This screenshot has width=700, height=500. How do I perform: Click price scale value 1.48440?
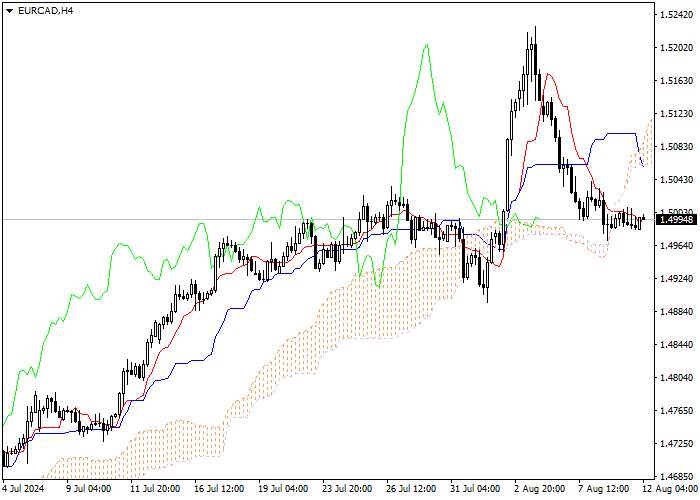point(676,344)
